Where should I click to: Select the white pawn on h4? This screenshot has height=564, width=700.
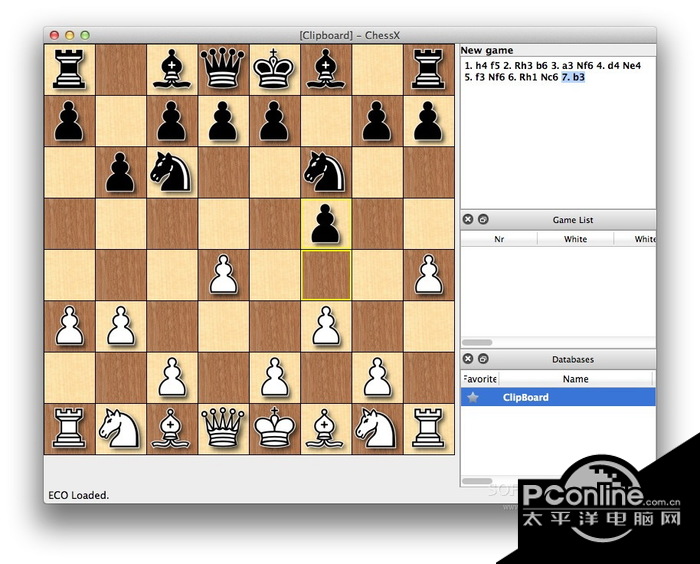point(429,275)
